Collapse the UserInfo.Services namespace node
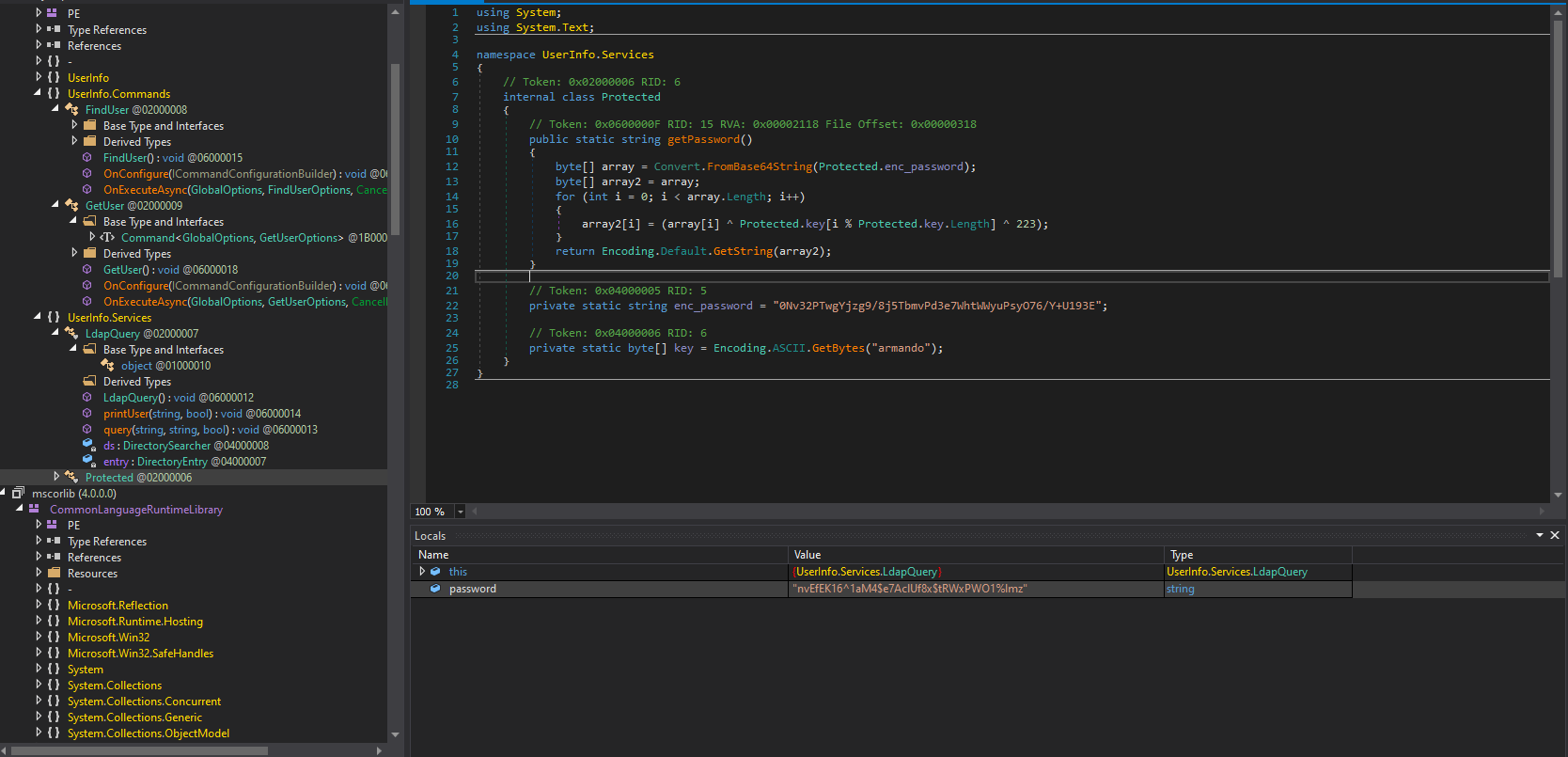Image resolution: width=1568 pixels, height=757 pixels. (38, 317)
